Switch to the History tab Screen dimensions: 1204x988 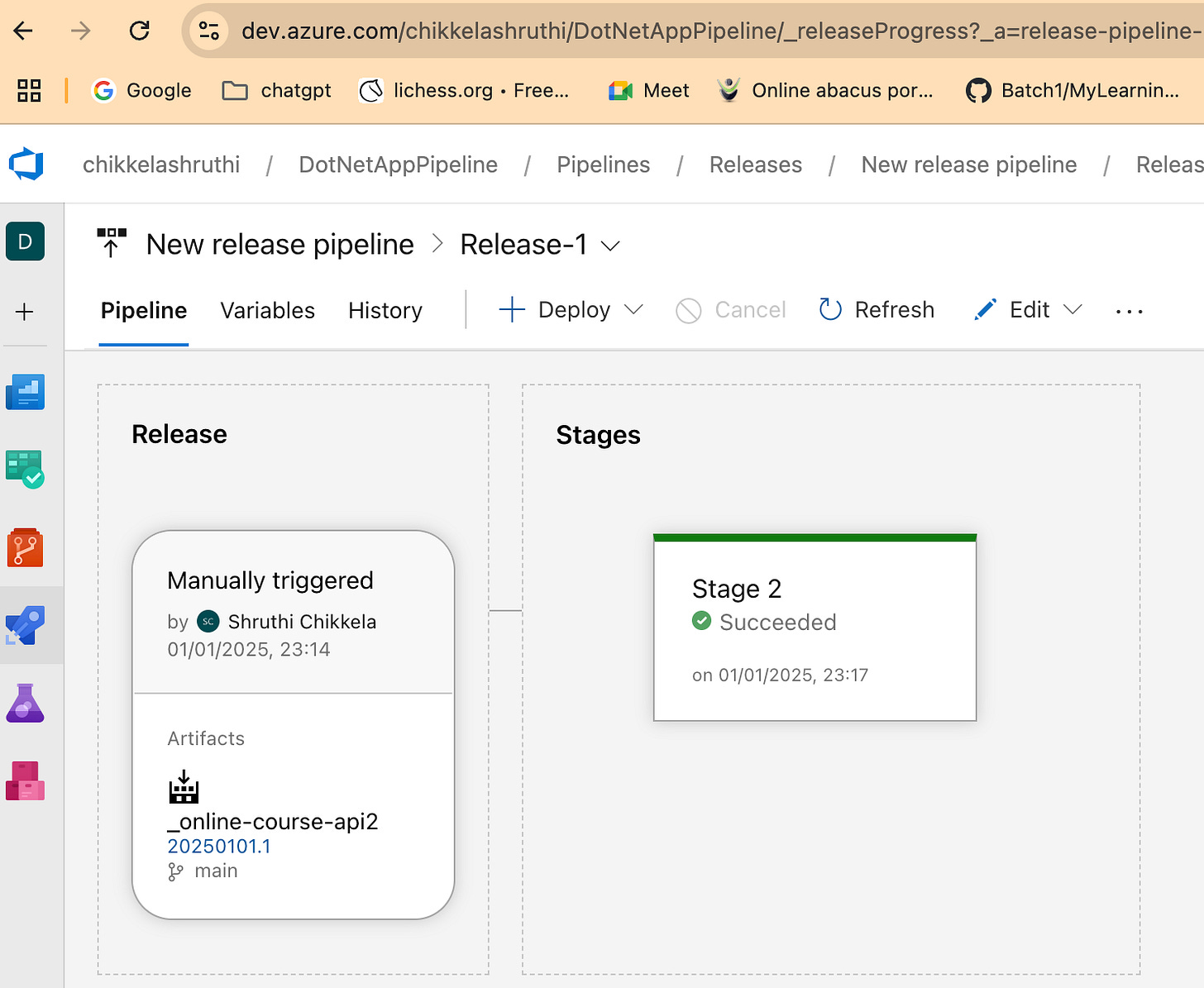coord(385,310)
